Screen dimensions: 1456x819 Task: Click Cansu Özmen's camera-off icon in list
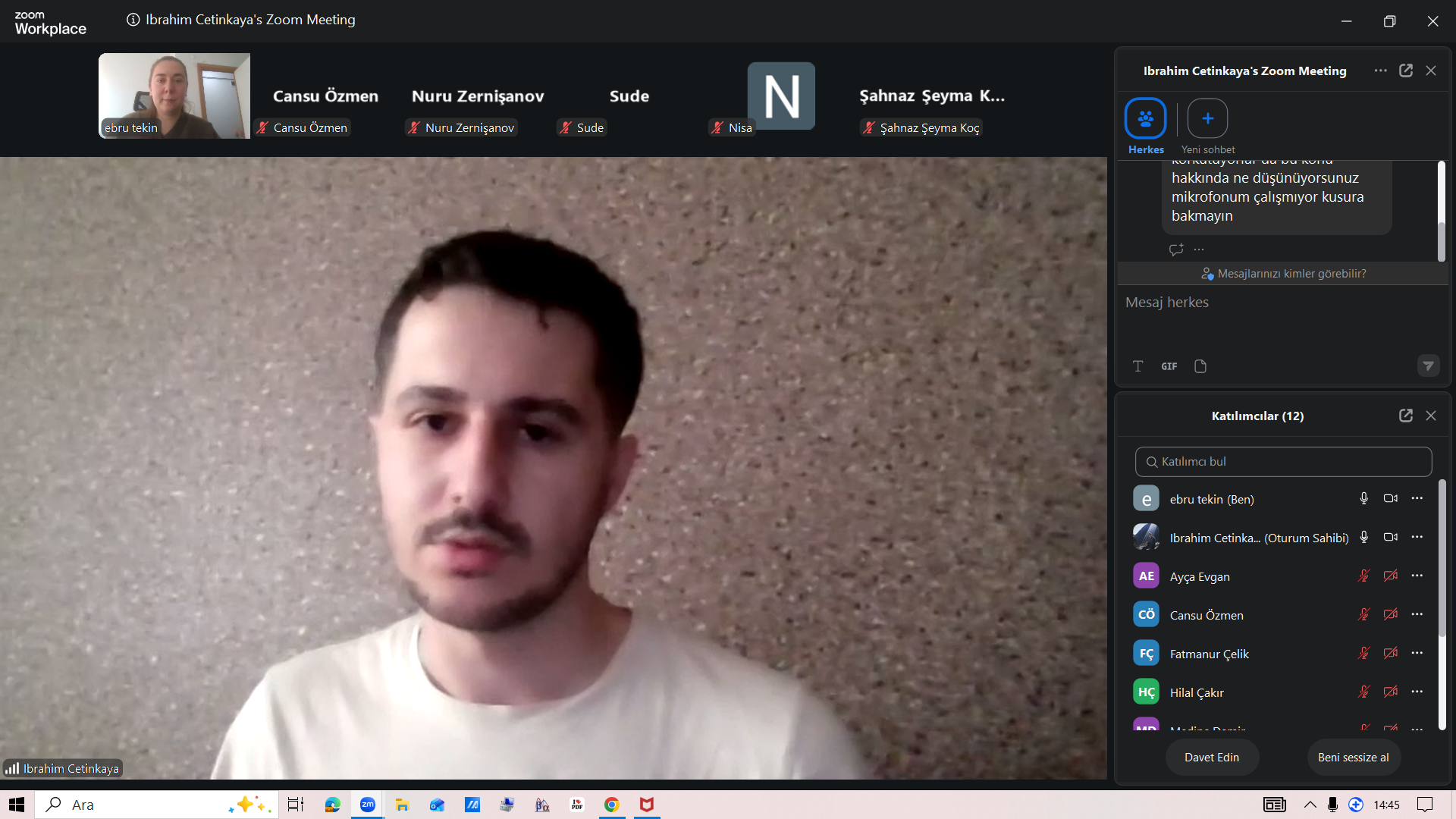tap(1391, 614)
